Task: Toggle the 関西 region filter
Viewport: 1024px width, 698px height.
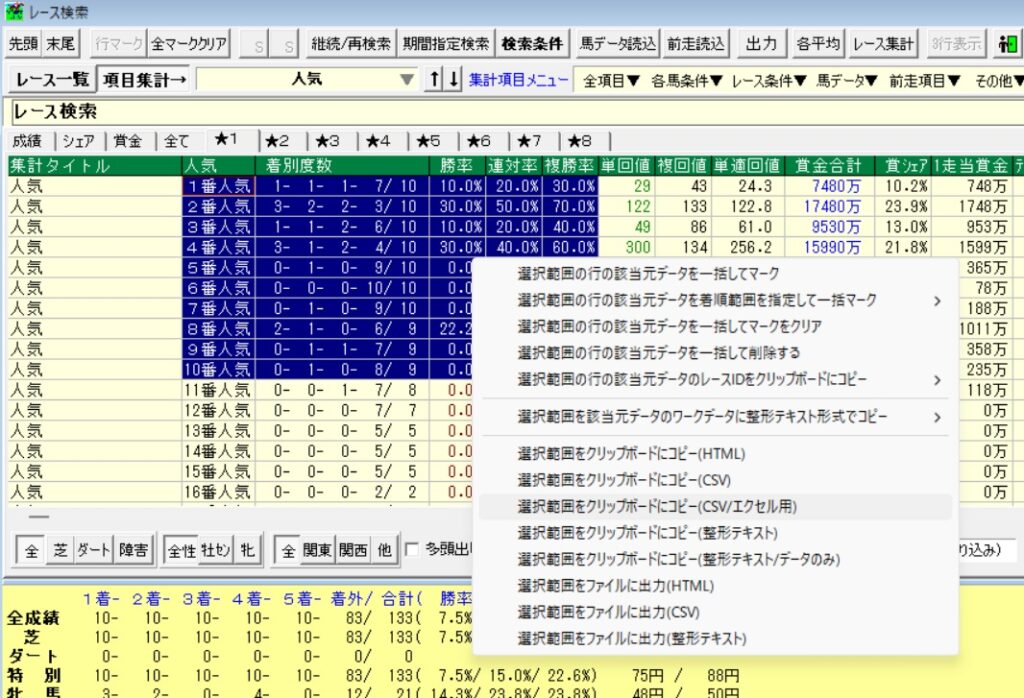Action: click(353, 550)
